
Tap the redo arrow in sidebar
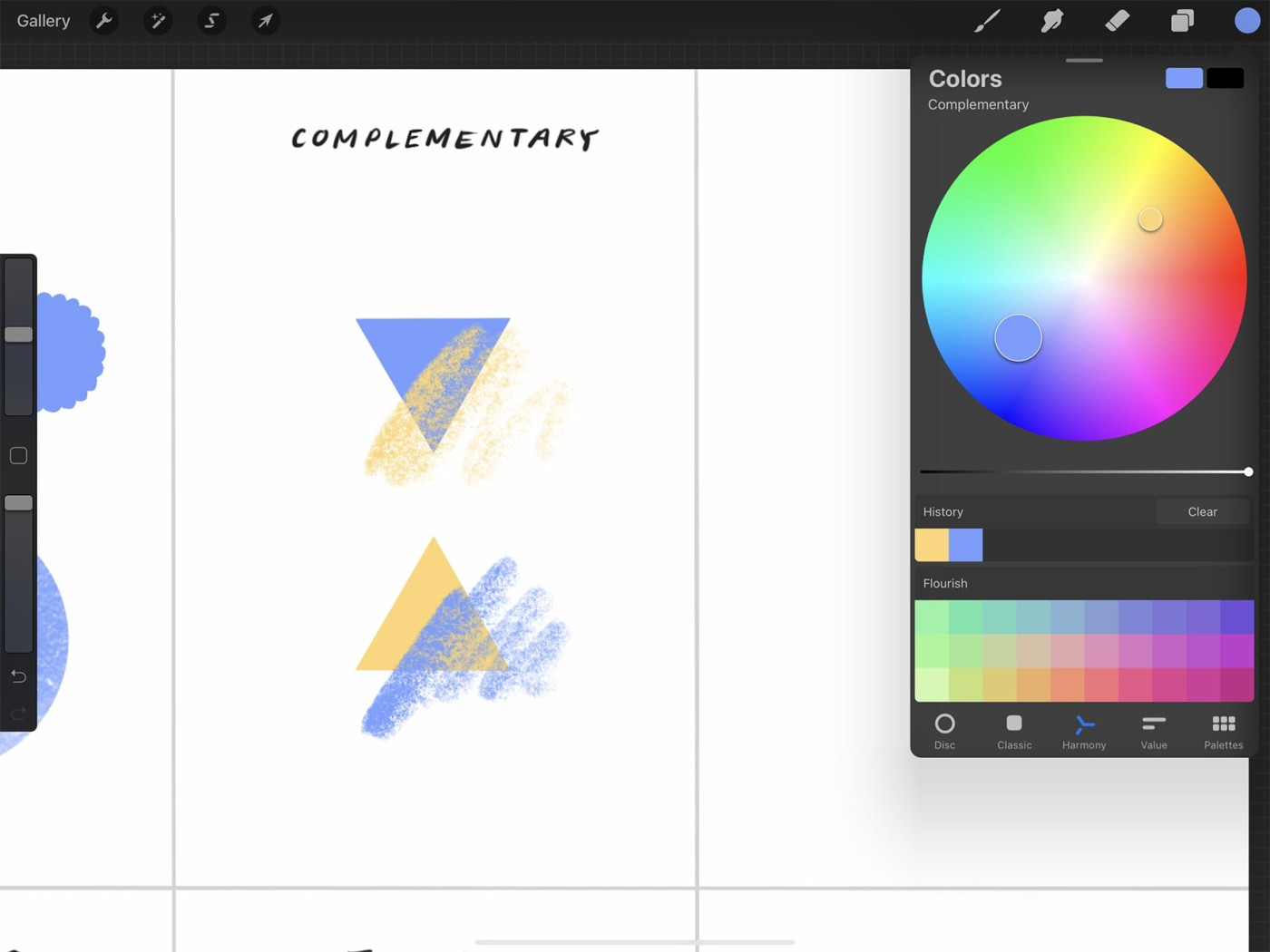point(18,714)
